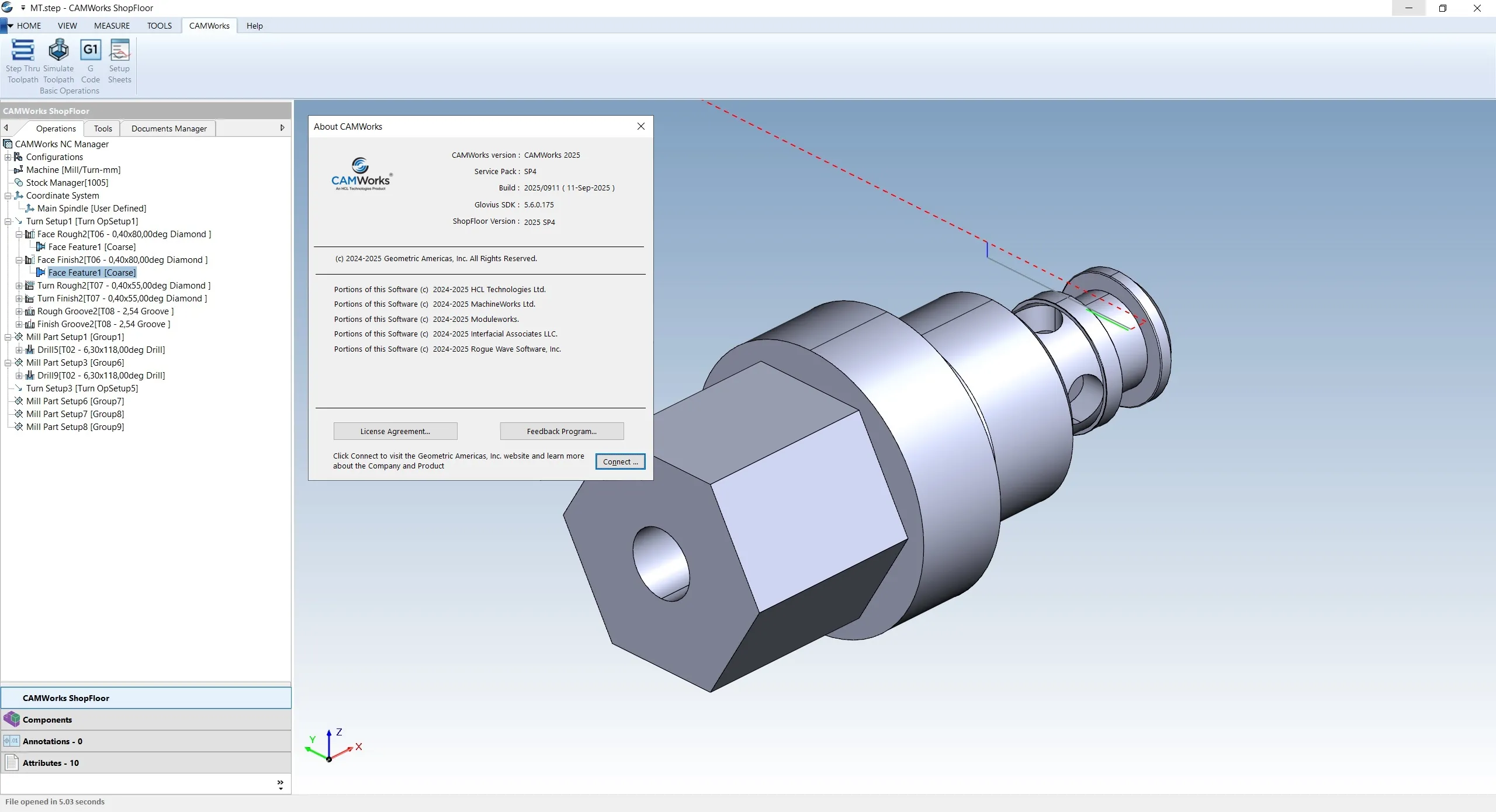Viewport: 1496px width, 812px height.
Task: Collapse the Turn Setup1 tree node
Action: click(x=8, y=221)
